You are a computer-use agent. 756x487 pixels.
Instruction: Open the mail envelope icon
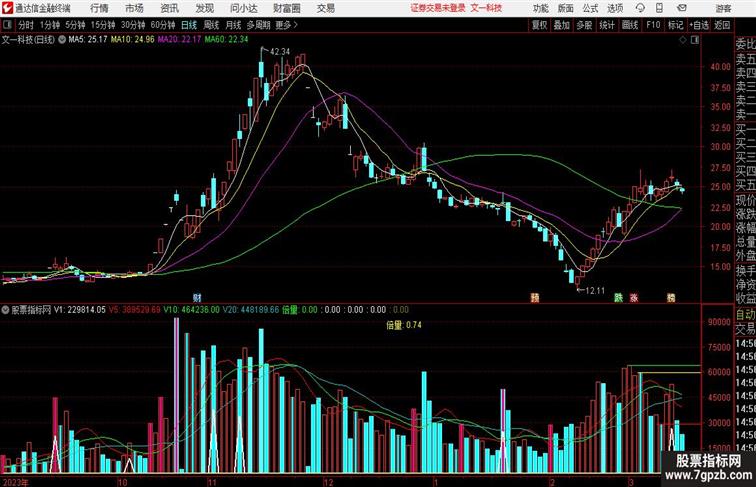[682, 8]
